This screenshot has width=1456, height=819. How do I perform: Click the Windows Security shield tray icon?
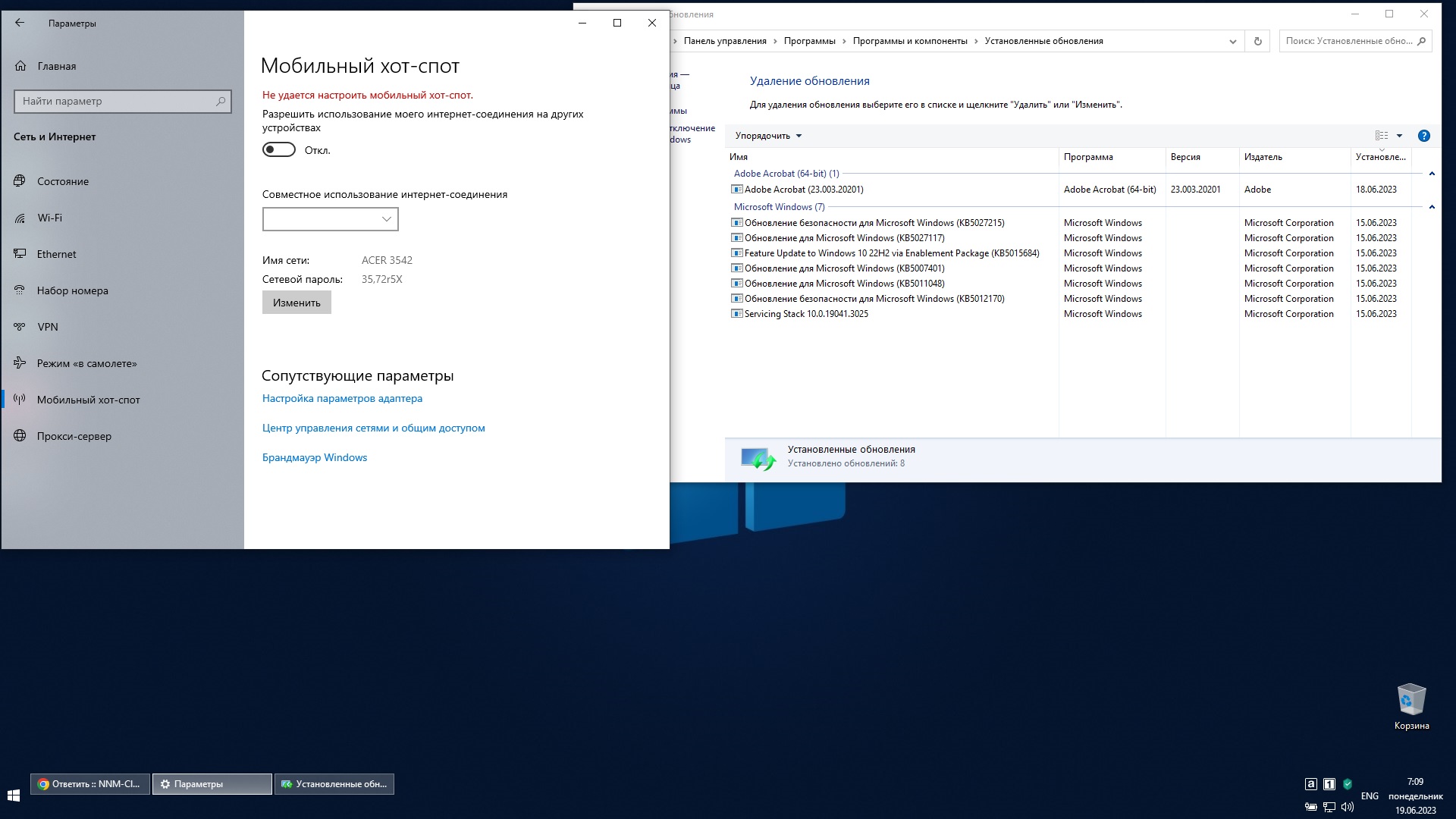[x=1348, y=784]
